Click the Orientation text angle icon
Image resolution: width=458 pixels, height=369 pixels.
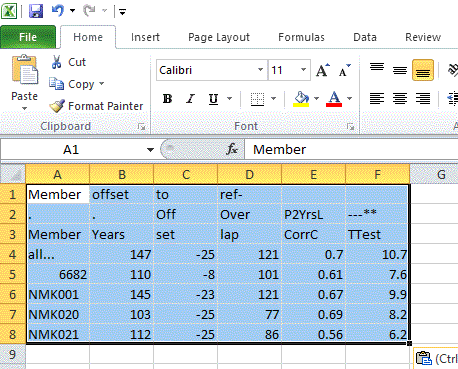point(453,70)
